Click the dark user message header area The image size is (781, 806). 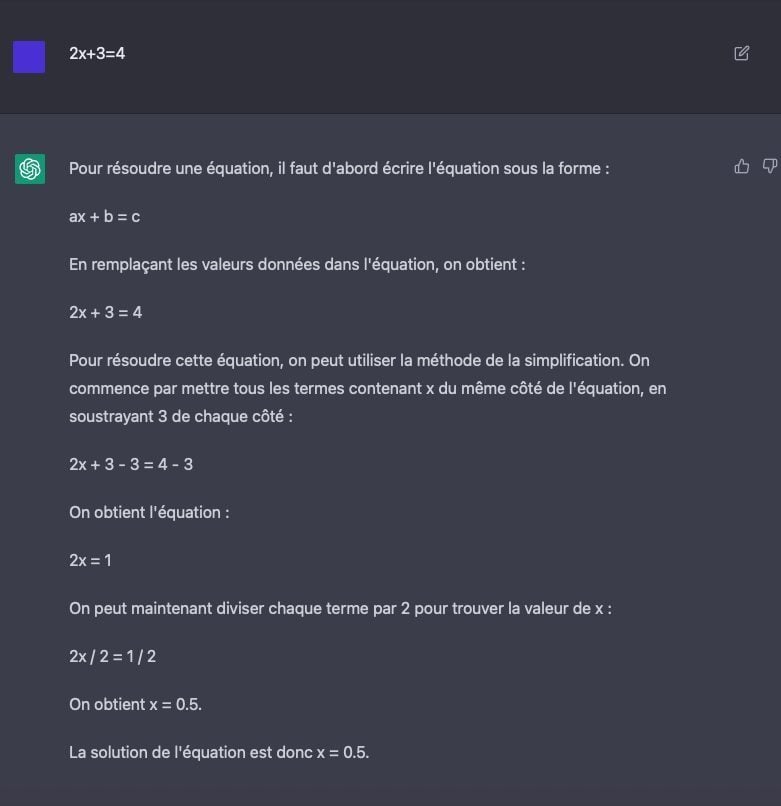coord(390,57)
